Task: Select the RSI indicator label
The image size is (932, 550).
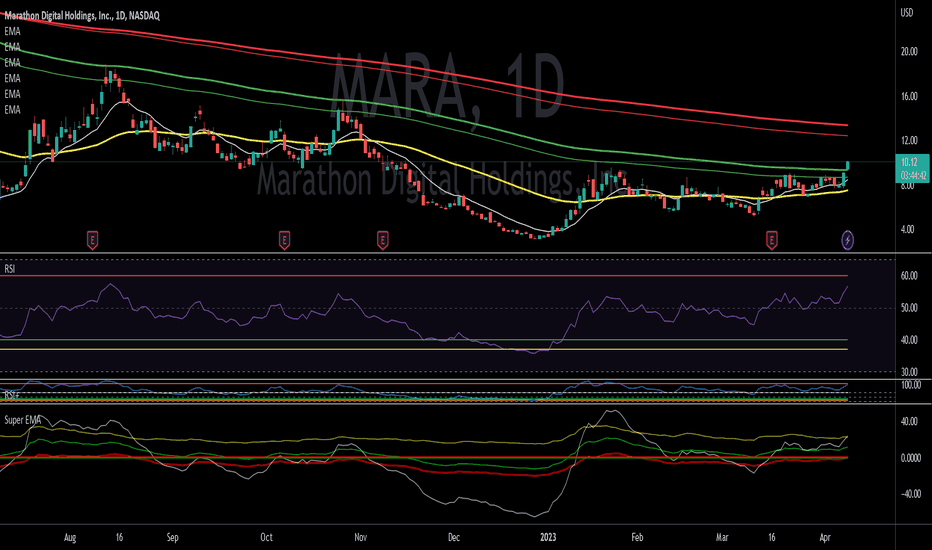Action: (x=10, y=269)
